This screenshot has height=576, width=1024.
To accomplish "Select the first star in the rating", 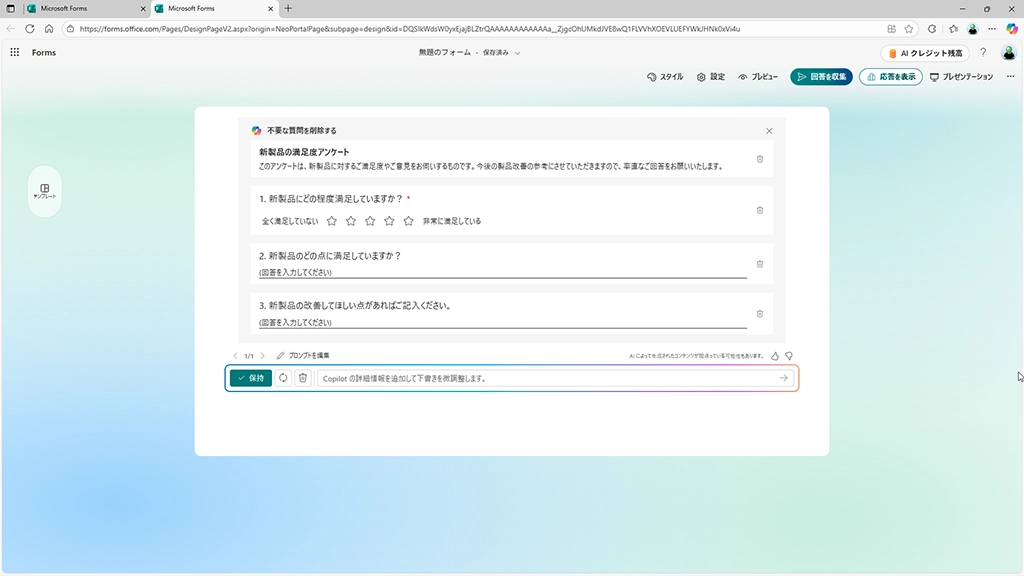I will pyautogui.click(x=332, y=221).
